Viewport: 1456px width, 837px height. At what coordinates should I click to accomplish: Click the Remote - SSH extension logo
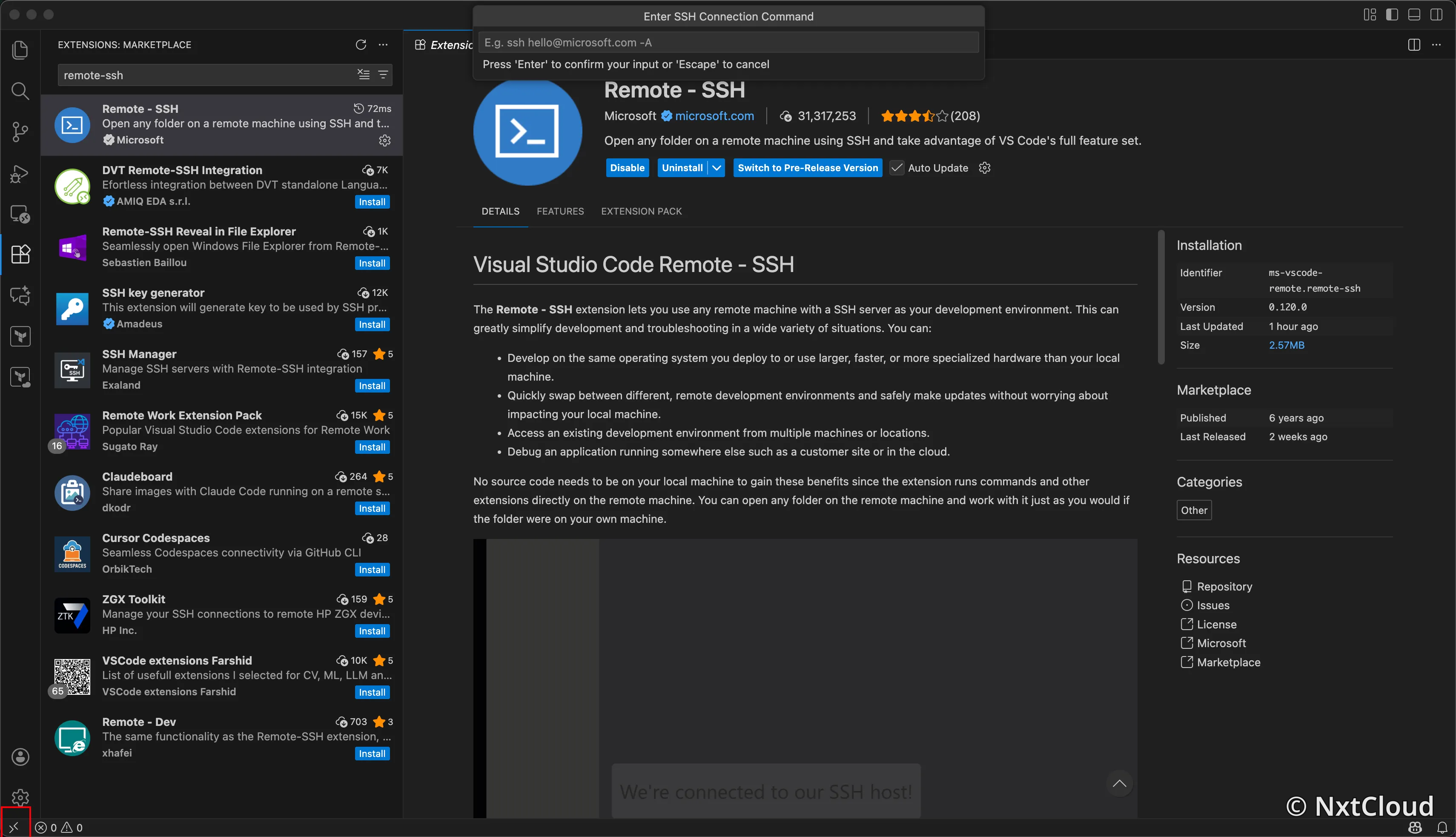(527, 131)
